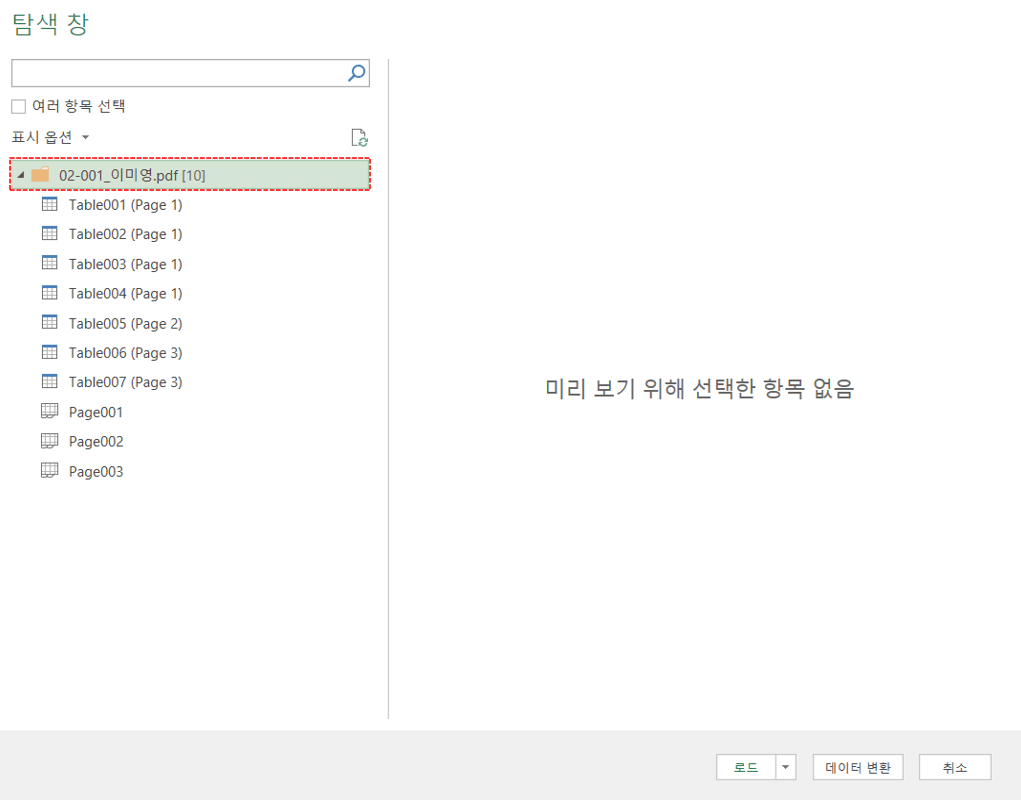This screenshot has width=1021, height=800.
Task: Click the Table007 (Page 3) table icon
Action: [51, 381]
